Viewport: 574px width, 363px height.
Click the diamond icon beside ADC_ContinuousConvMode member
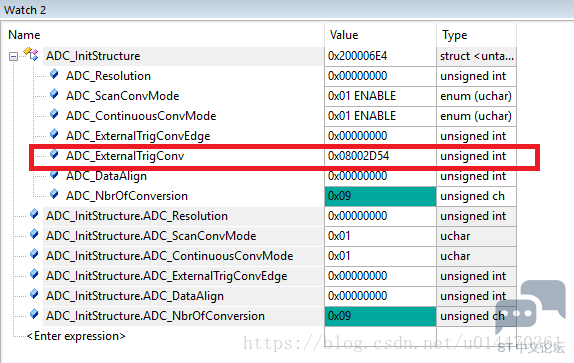(54, 114)
